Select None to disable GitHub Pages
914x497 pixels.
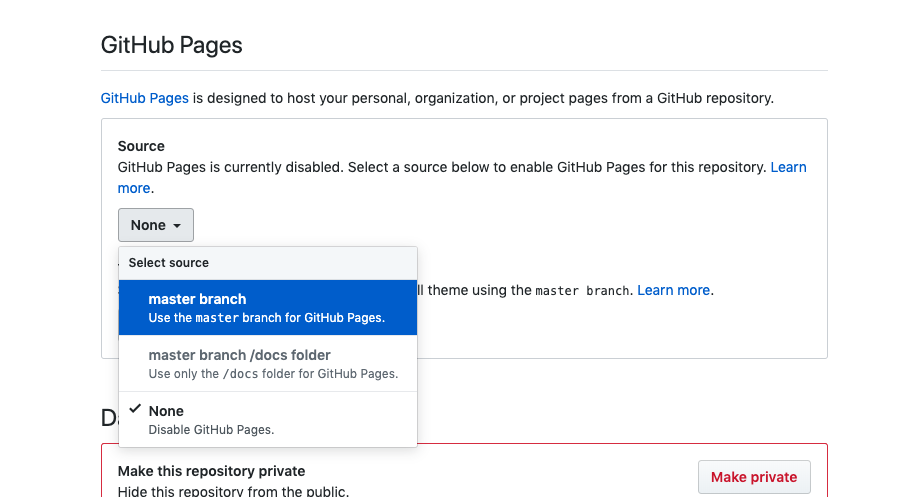tap(268, 420)
